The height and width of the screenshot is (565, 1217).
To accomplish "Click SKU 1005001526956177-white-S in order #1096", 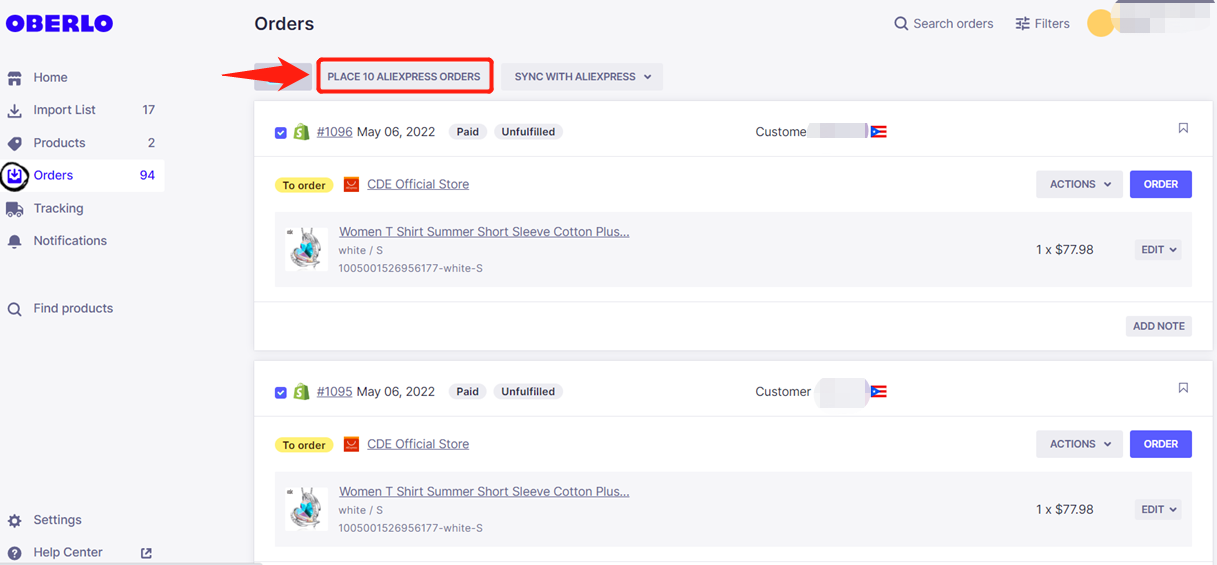I will click(411, 268).
